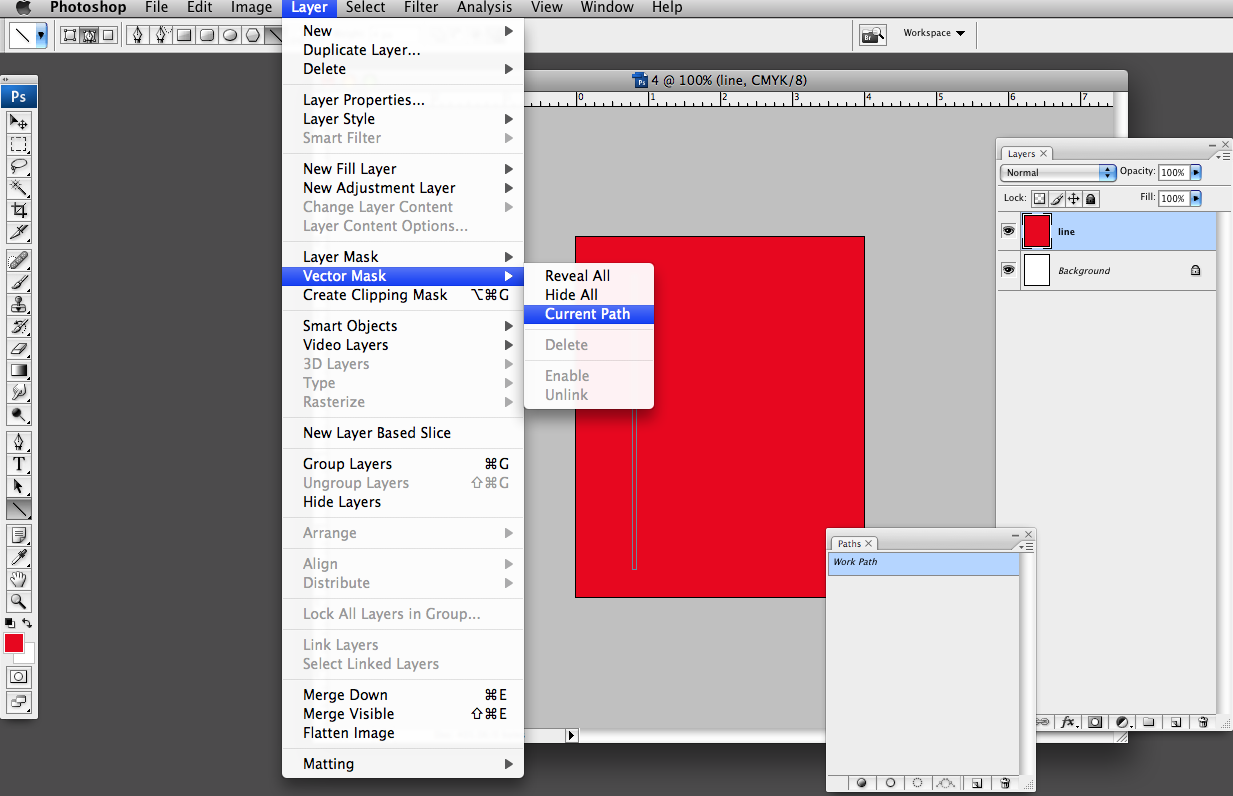Add layer style using fx icon

point(1068,721)
